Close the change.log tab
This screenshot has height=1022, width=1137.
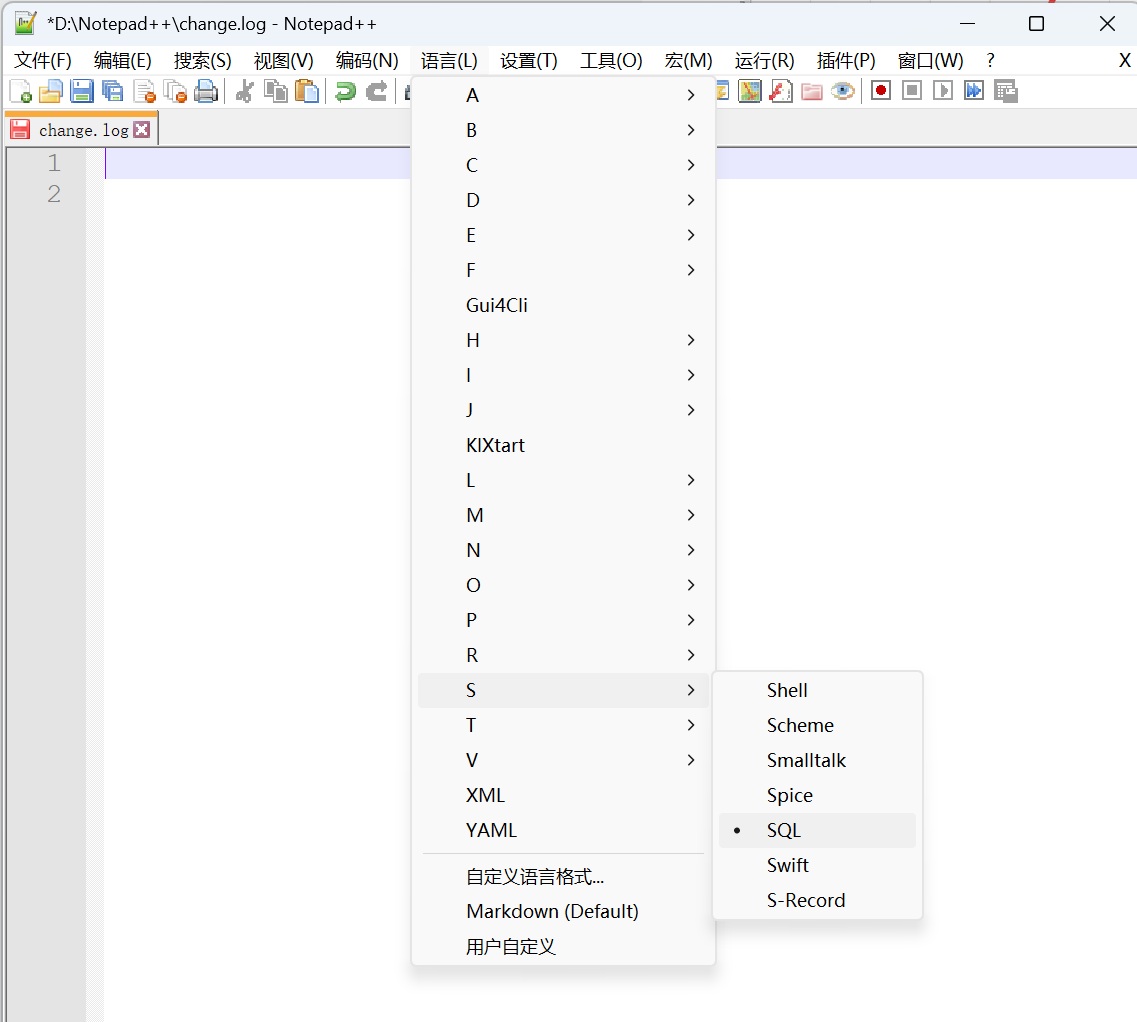[x=144, y=128]
